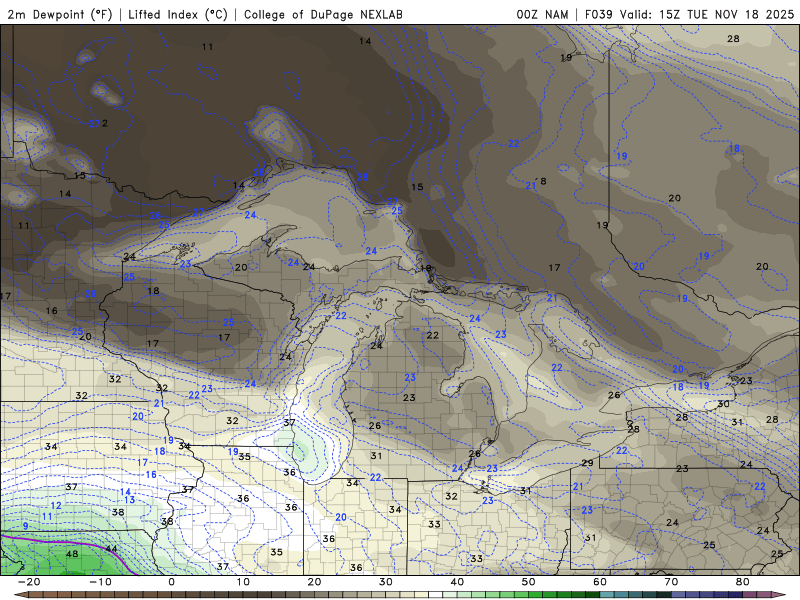Screen dimensions: 800x600
Task: Click the "Lifted Index (°C)" title text
Action: (x=178, y=14)
